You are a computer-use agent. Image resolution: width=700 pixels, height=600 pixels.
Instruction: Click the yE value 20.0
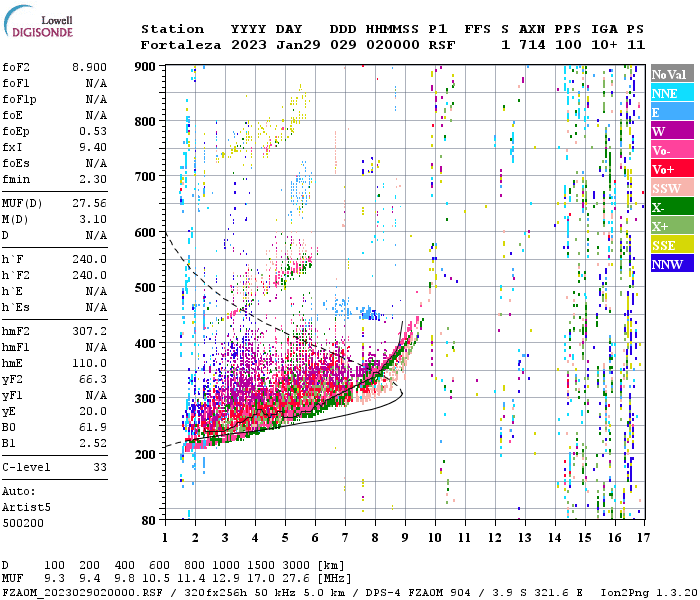[x=93, y=412]
